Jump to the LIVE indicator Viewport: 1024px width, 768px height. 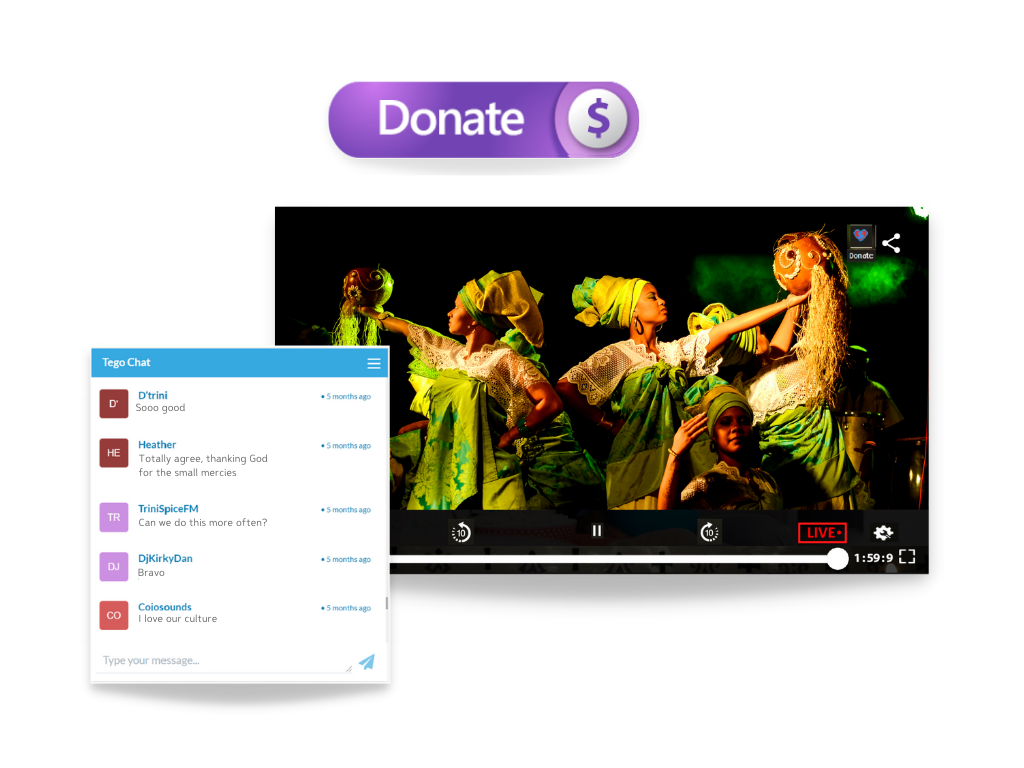coord(822,533)
